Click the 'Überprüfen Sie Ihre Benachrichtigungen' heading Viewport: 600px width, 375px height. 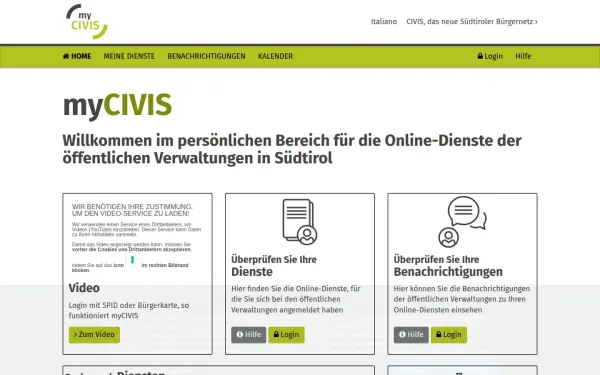coord(448,266)
